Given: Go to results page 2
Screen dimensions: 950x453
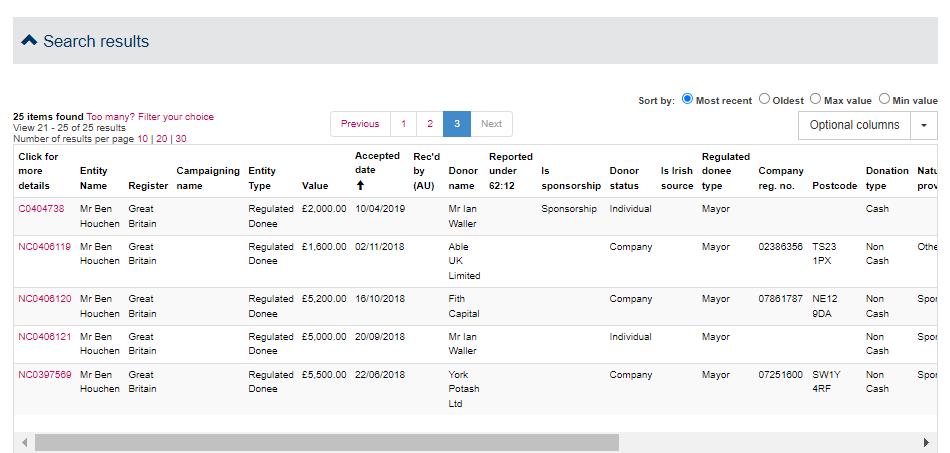Looking at the screenshot, I should (430, 124).
